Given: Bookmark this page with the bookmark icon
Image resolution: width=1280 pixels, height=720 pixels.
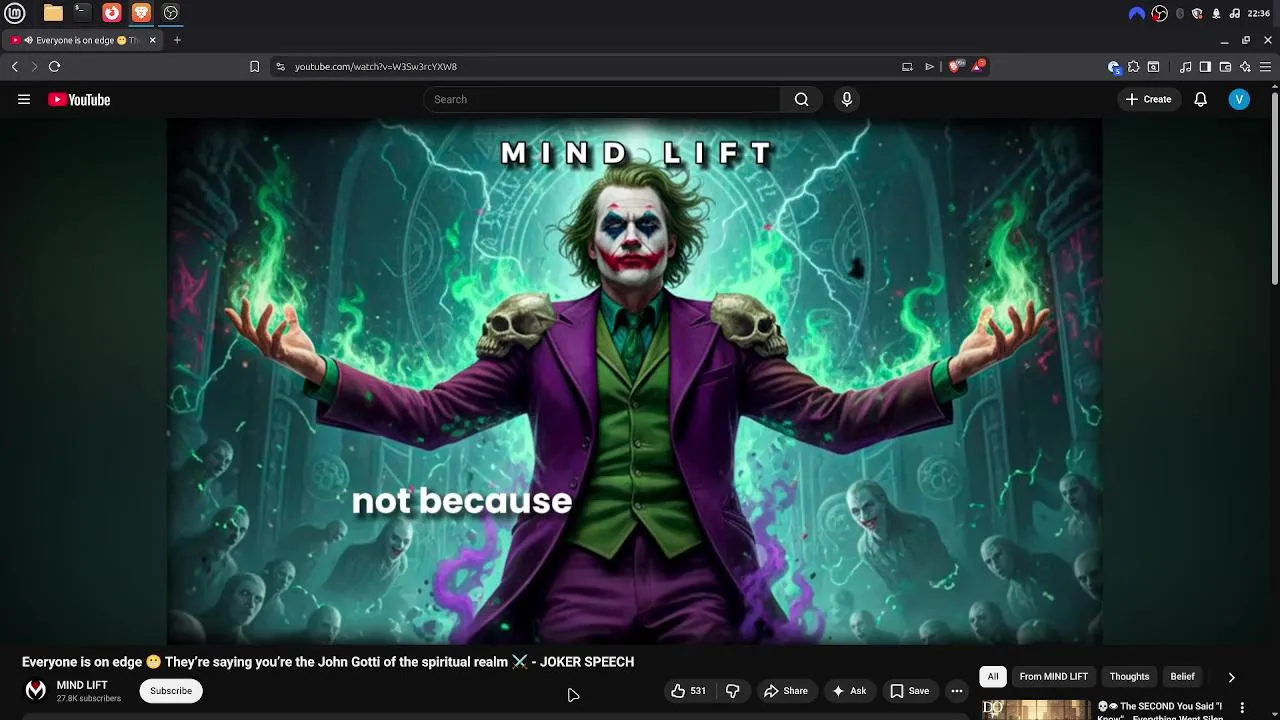Looking at the screenshot, I should tap(254, 66).
